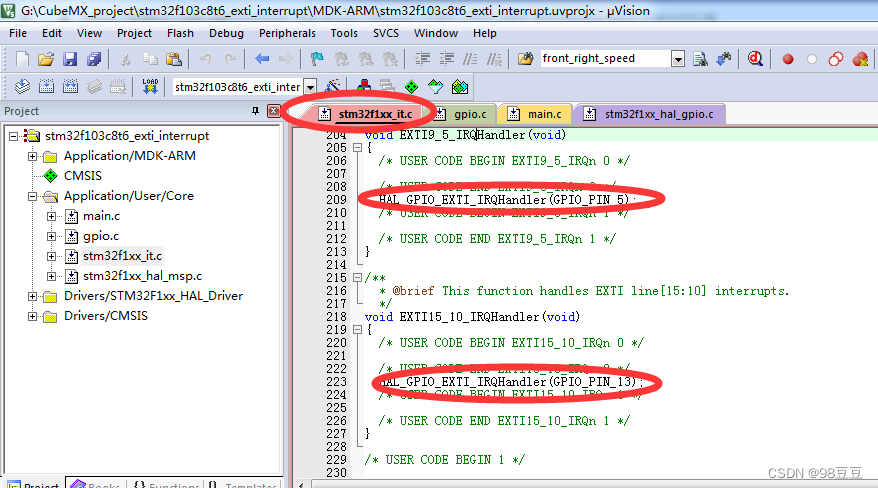Viewport: 878px width, 488px height.
Task: Save all files with Save All icon
Action: 94,59
